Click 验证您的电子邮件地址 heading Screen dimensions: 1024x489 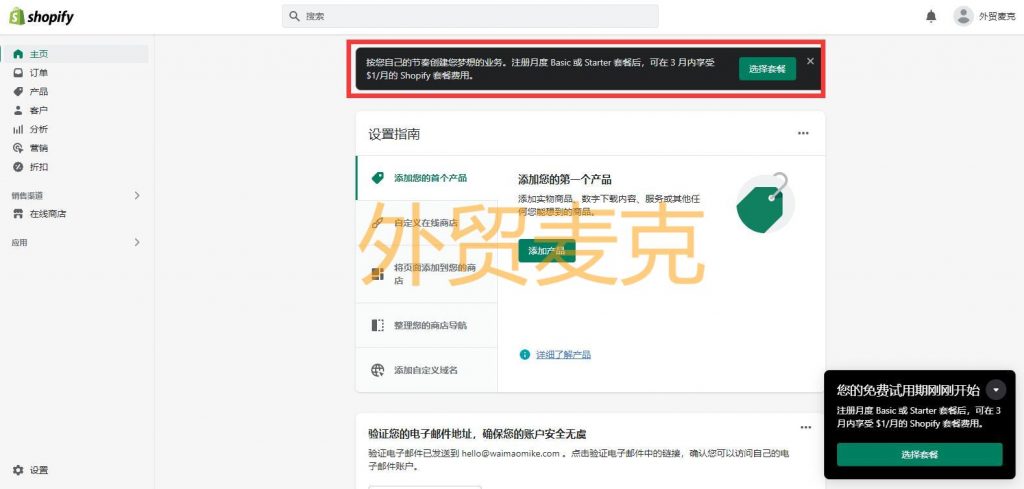(477, 434)
